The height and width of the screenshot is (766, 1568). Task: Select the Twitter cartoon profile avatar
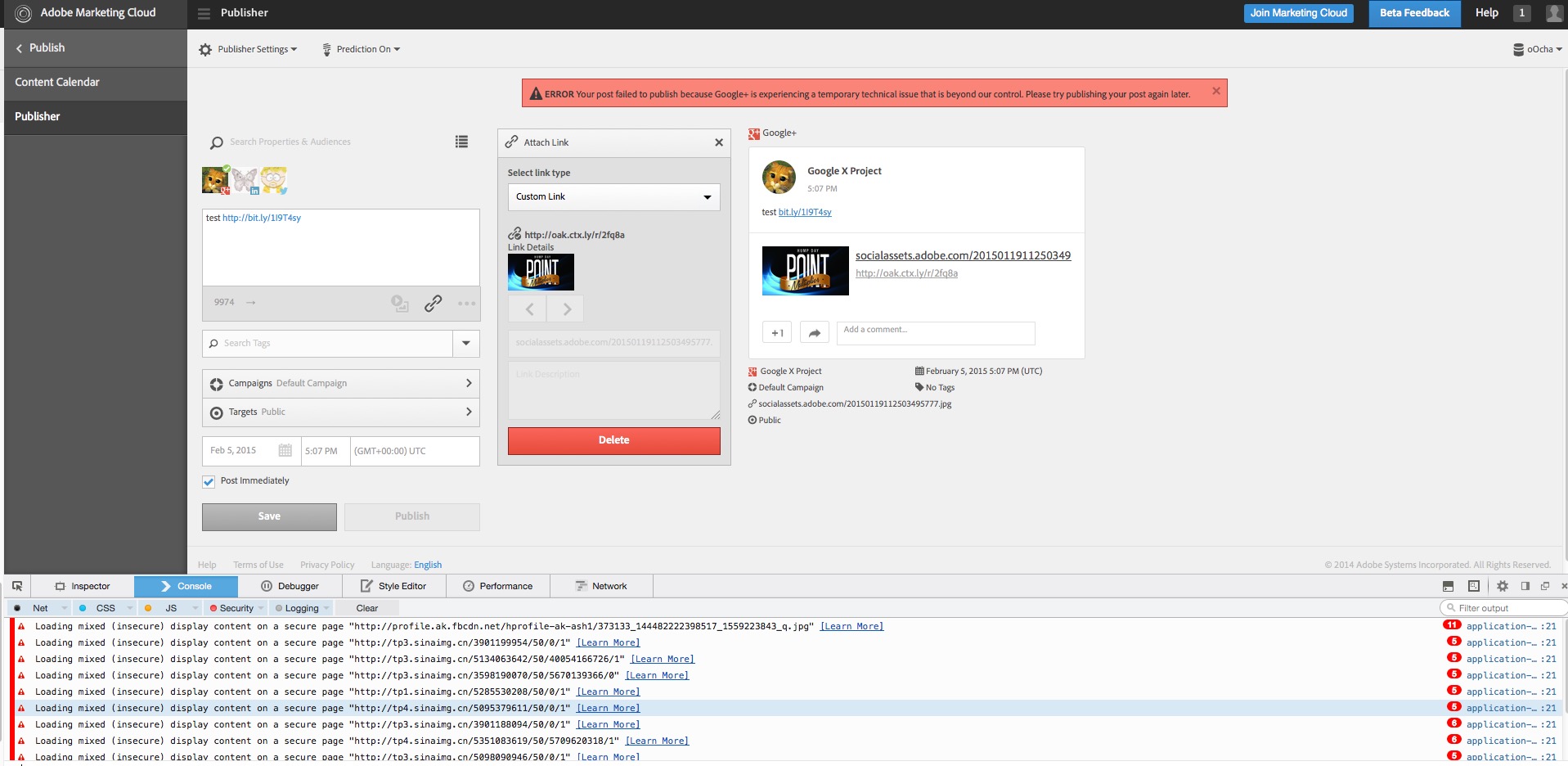(x=274, y=180)
